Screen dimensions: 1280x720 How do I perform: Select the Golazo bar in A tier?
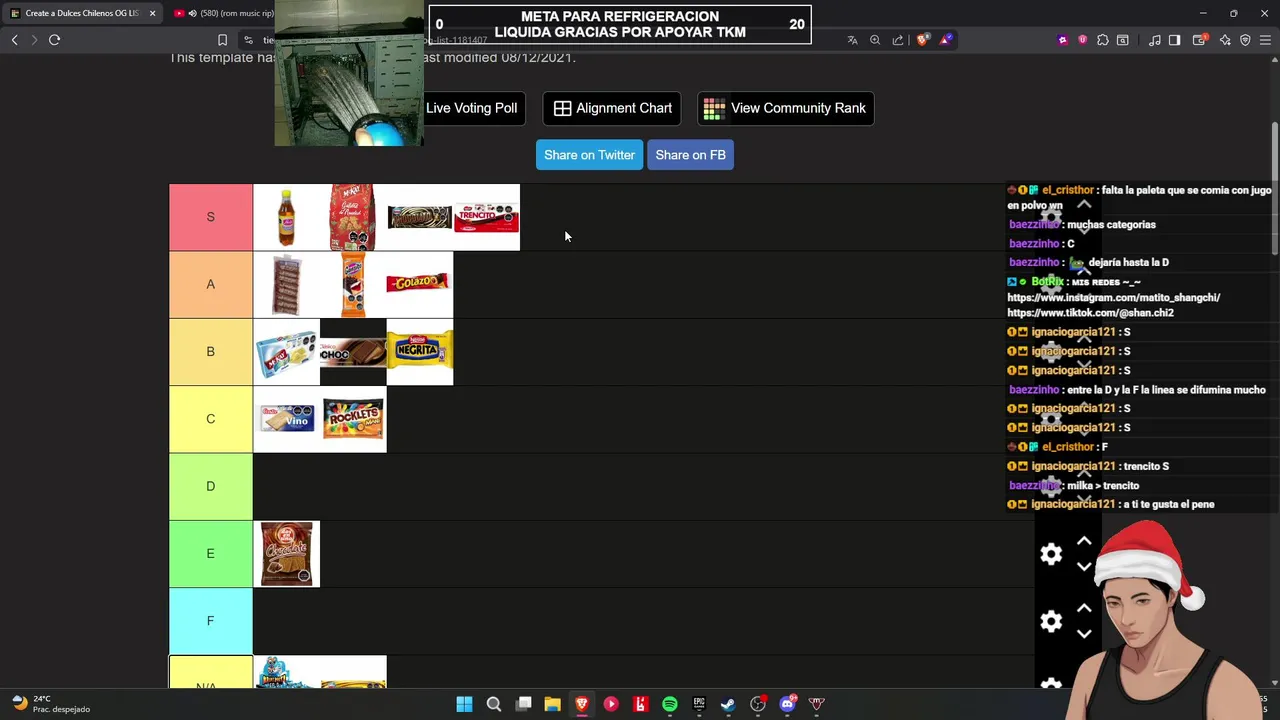click(420, 284)
